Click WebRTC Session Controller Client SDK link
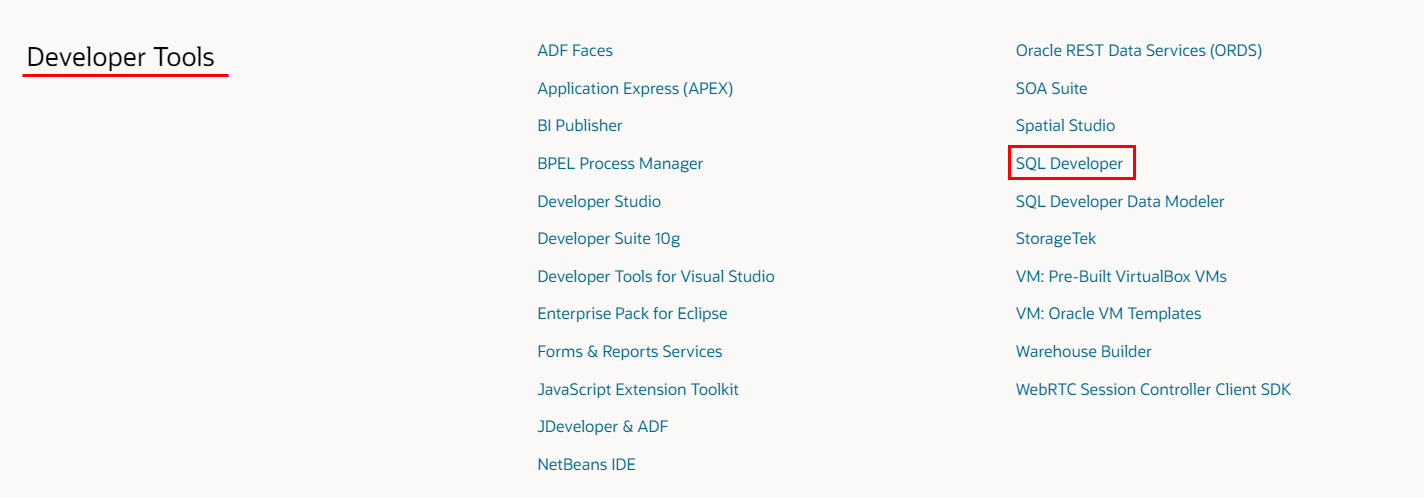 pyautogui.click(x=1154, y=389)
